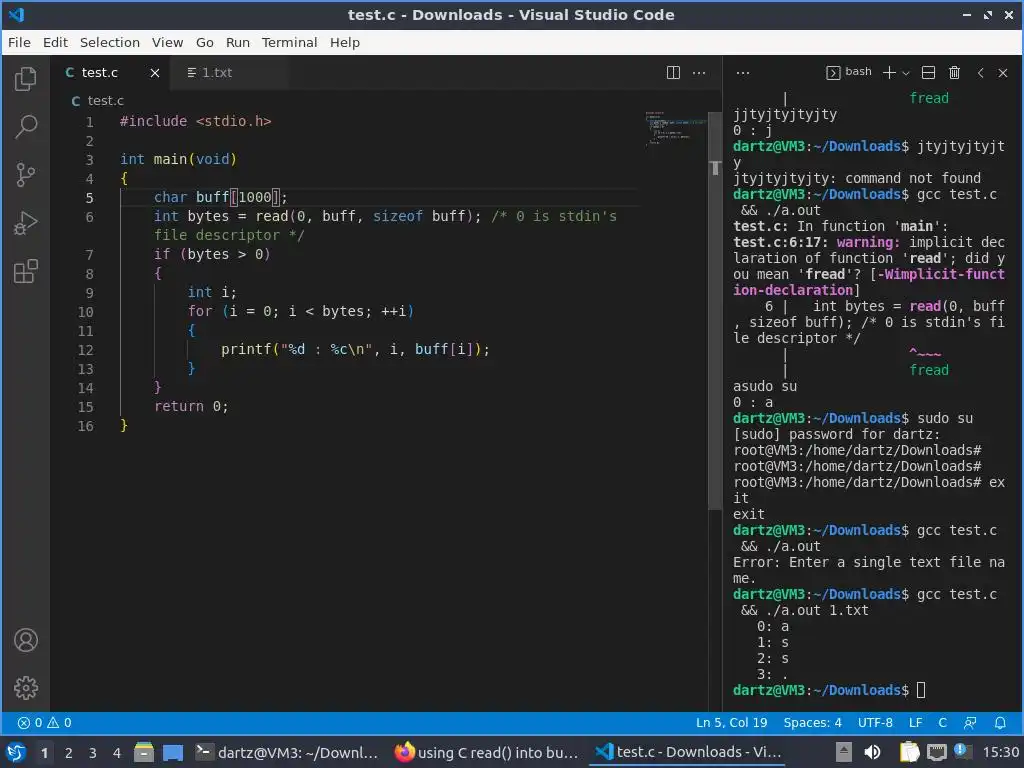
Task: Open the dartz@VM3 terminal taskbar window
Action: click(287, 752)
